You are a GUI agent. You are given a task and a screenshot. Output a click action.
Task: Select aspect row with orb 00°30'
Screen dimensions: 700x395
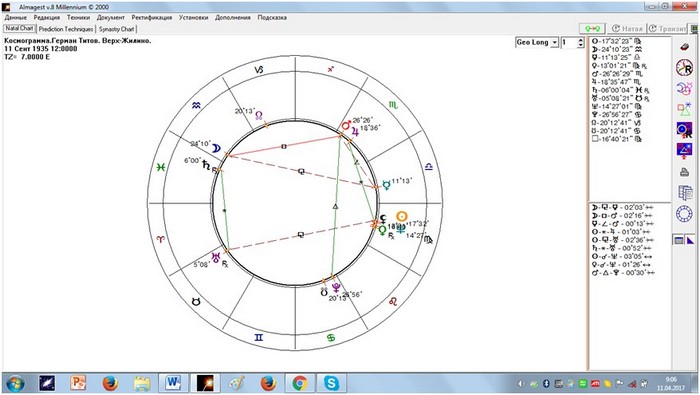click(623, 272)
